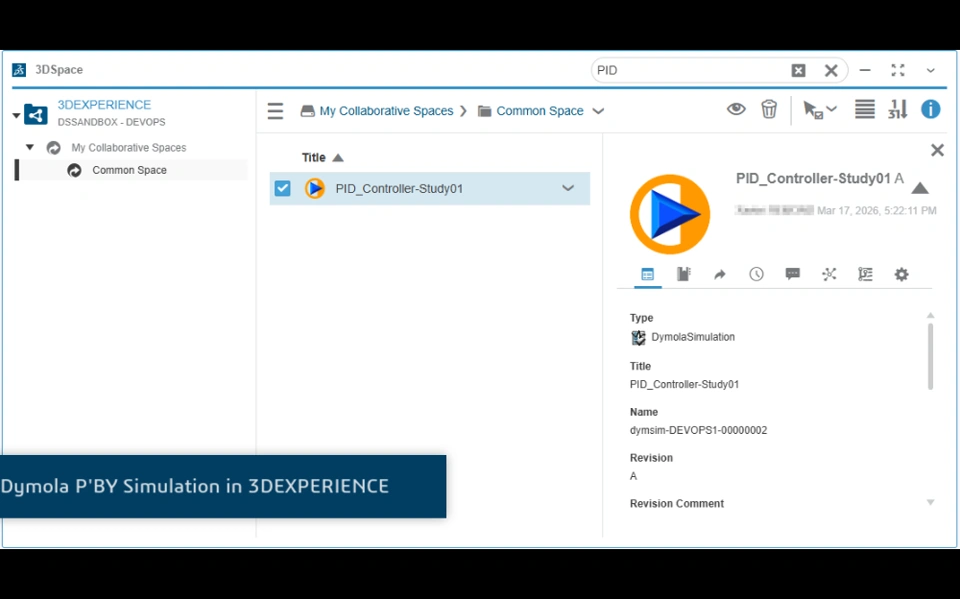960x599 pixels.
Task: Open the comments speech bubble tab
Action: point(792,274)
